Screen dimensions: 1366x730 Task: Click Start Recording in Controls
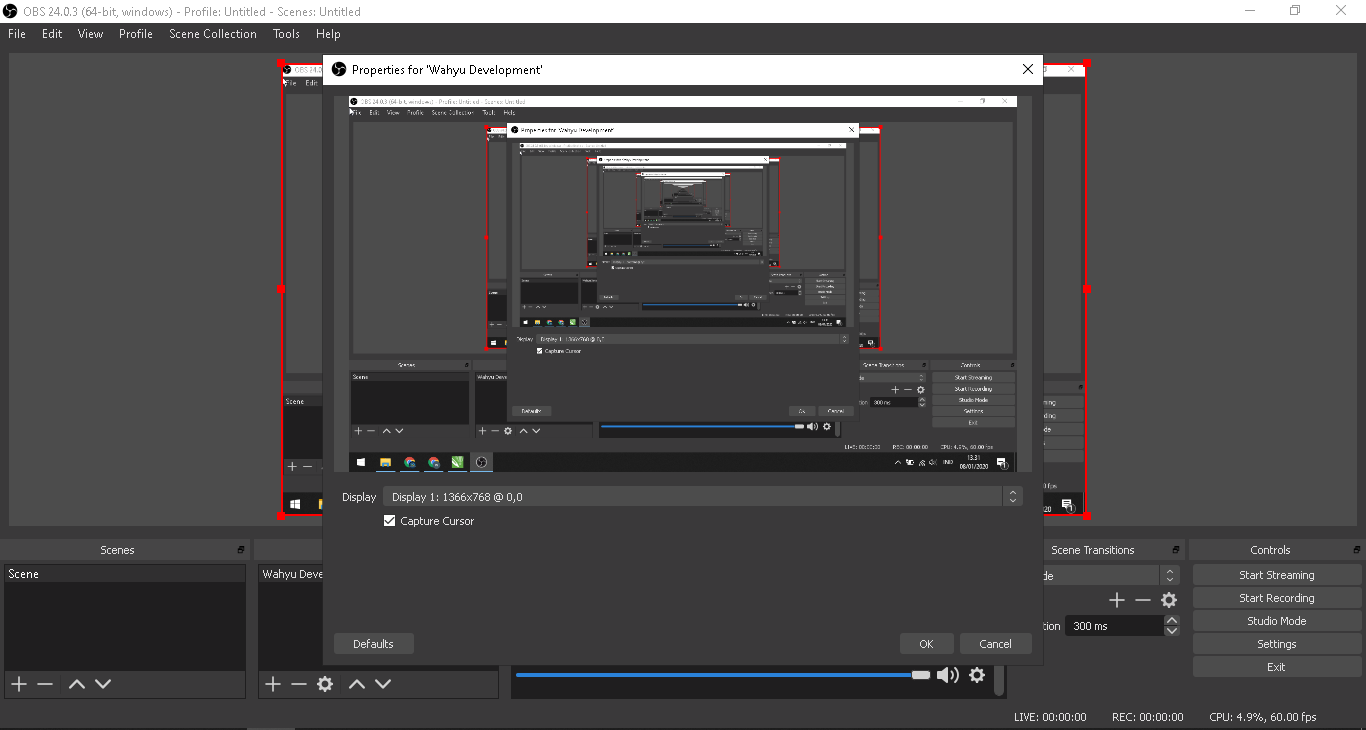pos(1277,598)
